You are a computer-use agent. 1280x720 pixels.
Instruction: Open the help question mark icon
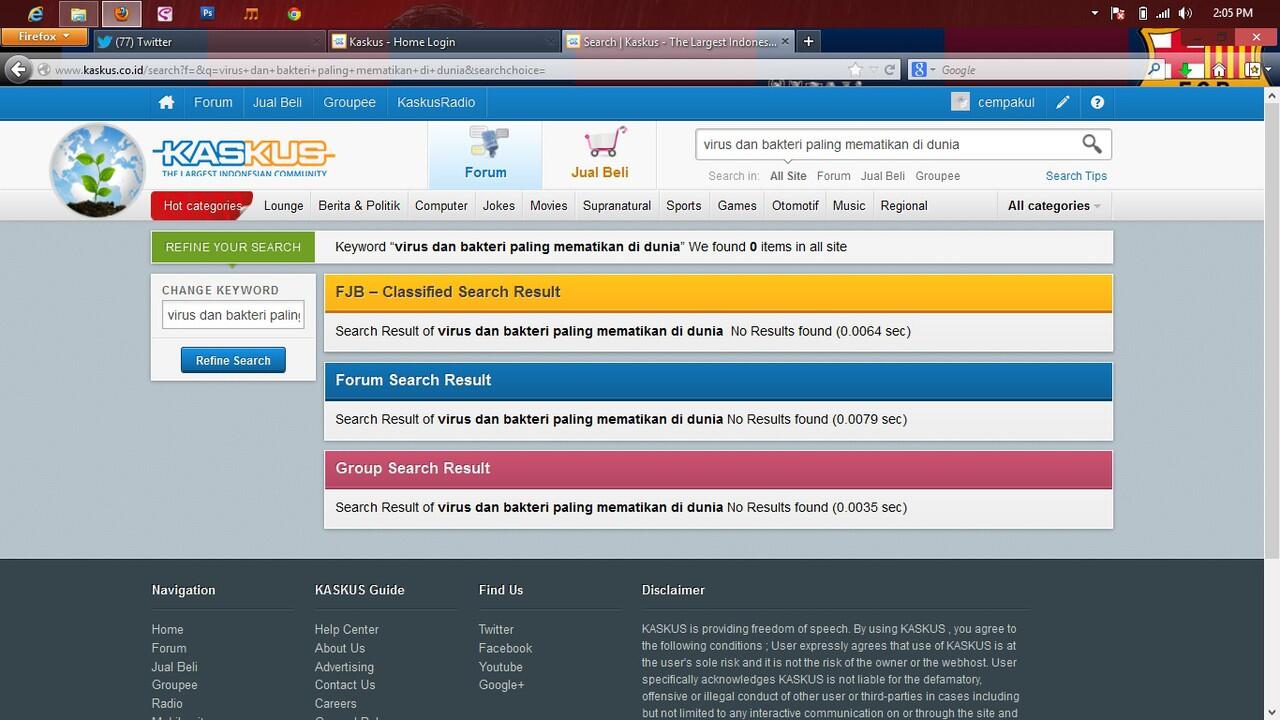click(x=1097, y=102)
